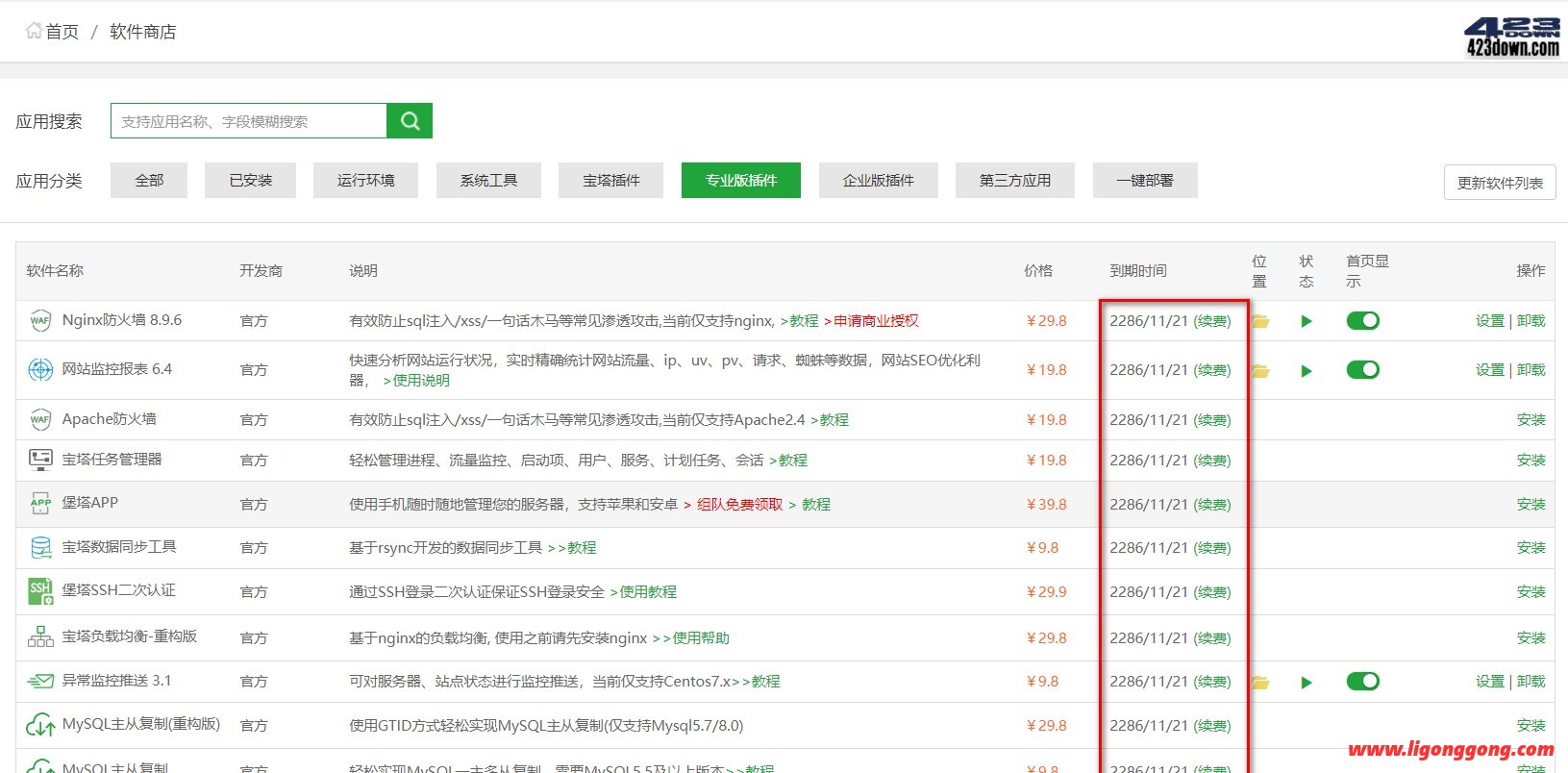This screenshot has width=1568, height=773.
Task: Select the 运行环境 category tab
Action: tap(365, 180)
